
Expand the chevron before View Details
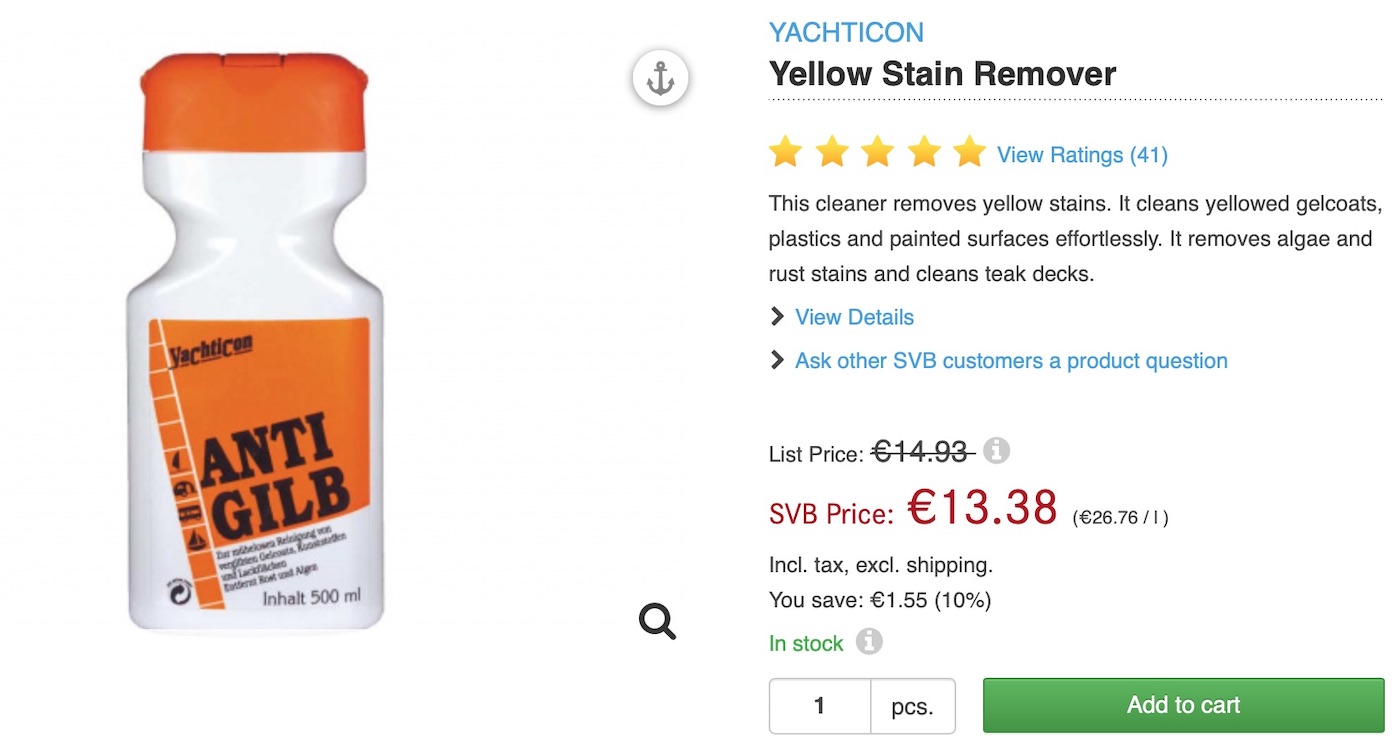click(777, 317)
